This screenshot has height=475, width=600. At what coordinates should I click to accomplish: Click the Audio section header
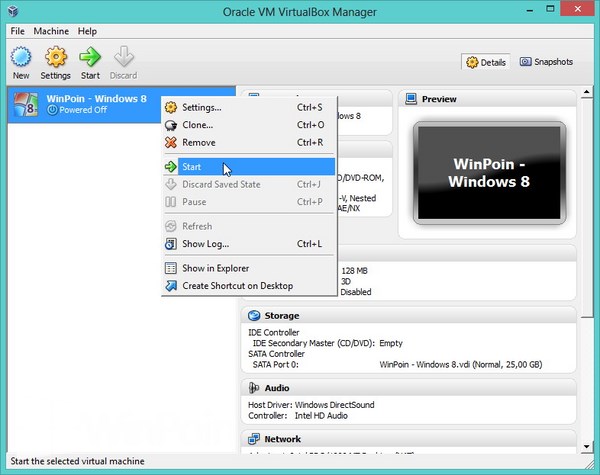408,388
